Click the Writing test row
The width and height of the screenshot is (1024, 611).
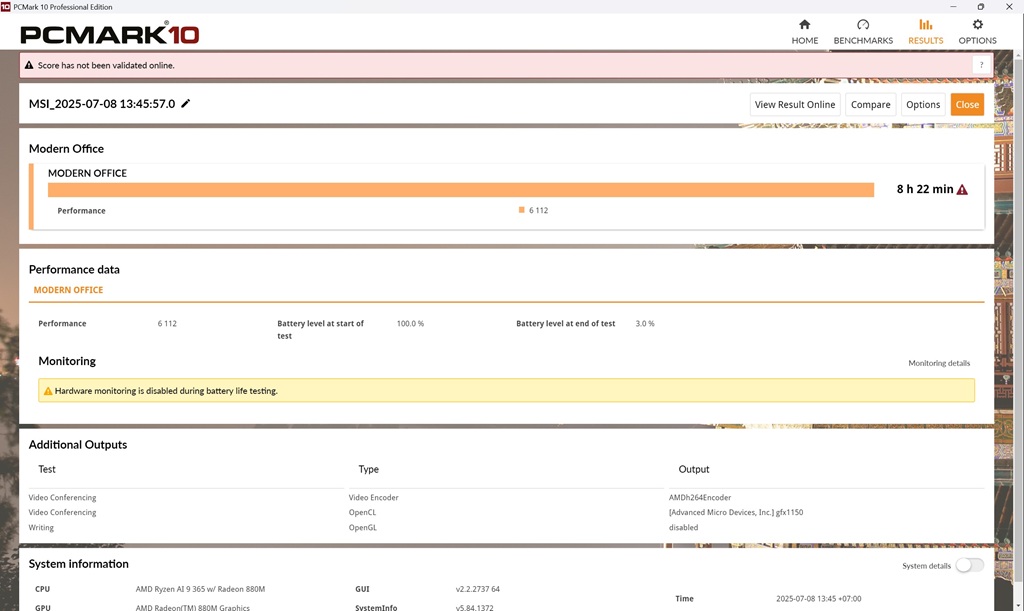click(x=41, y=527)
